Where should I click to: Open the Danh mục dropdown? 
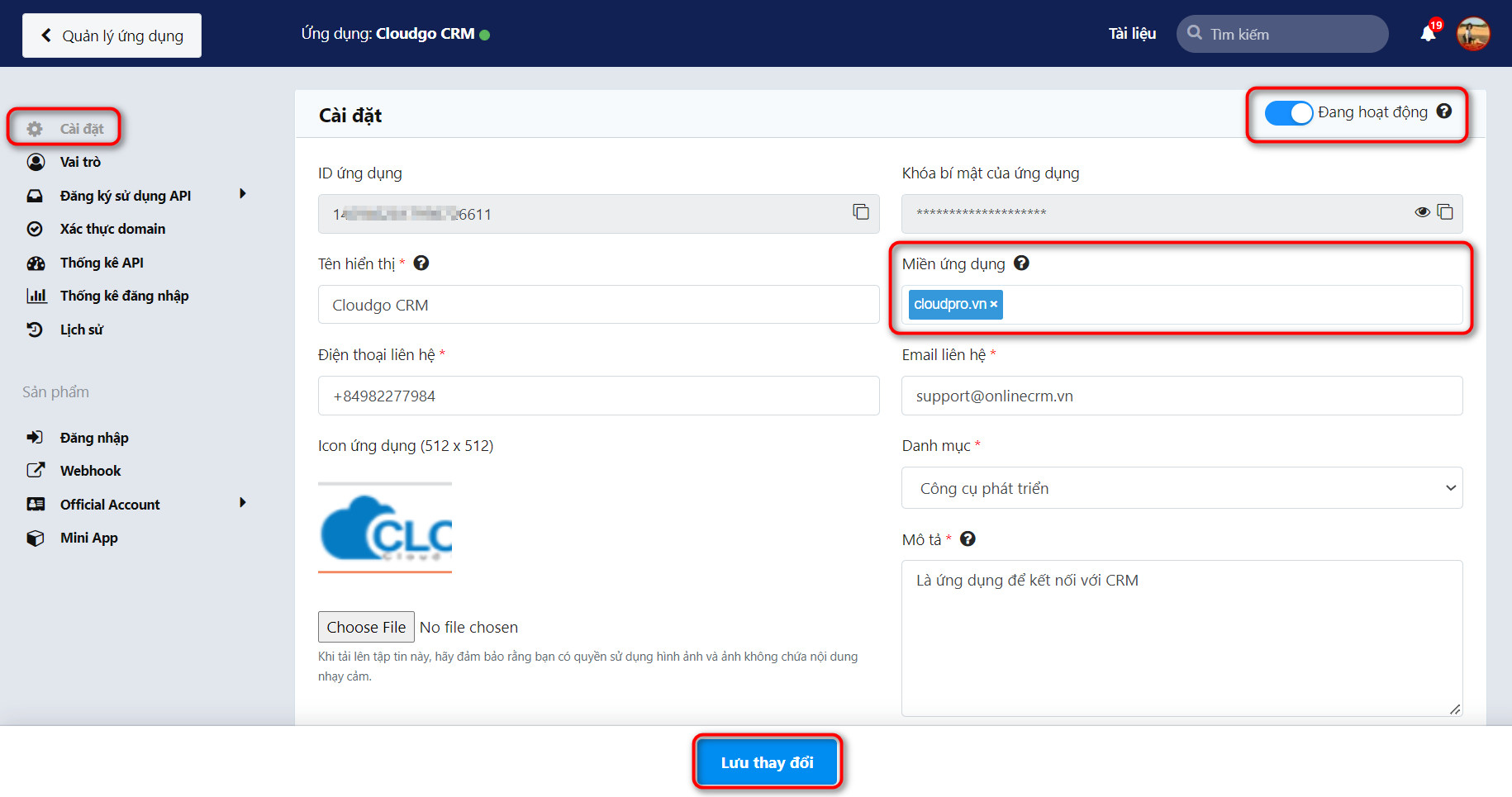click(x=1182, y=488)
